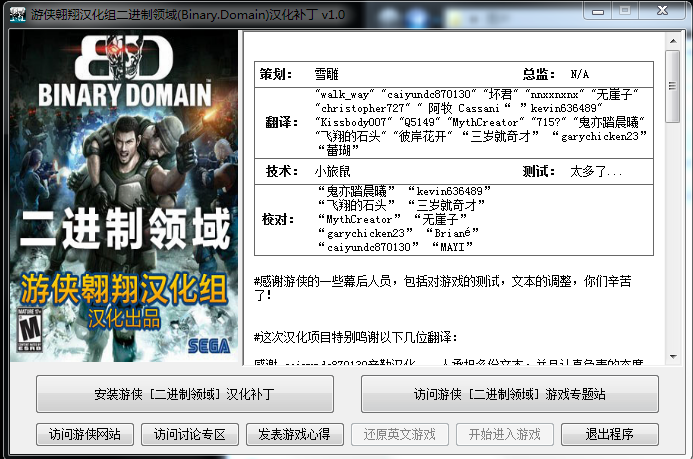
Task: Click the 翻译 row label
Action: (281, 122)
